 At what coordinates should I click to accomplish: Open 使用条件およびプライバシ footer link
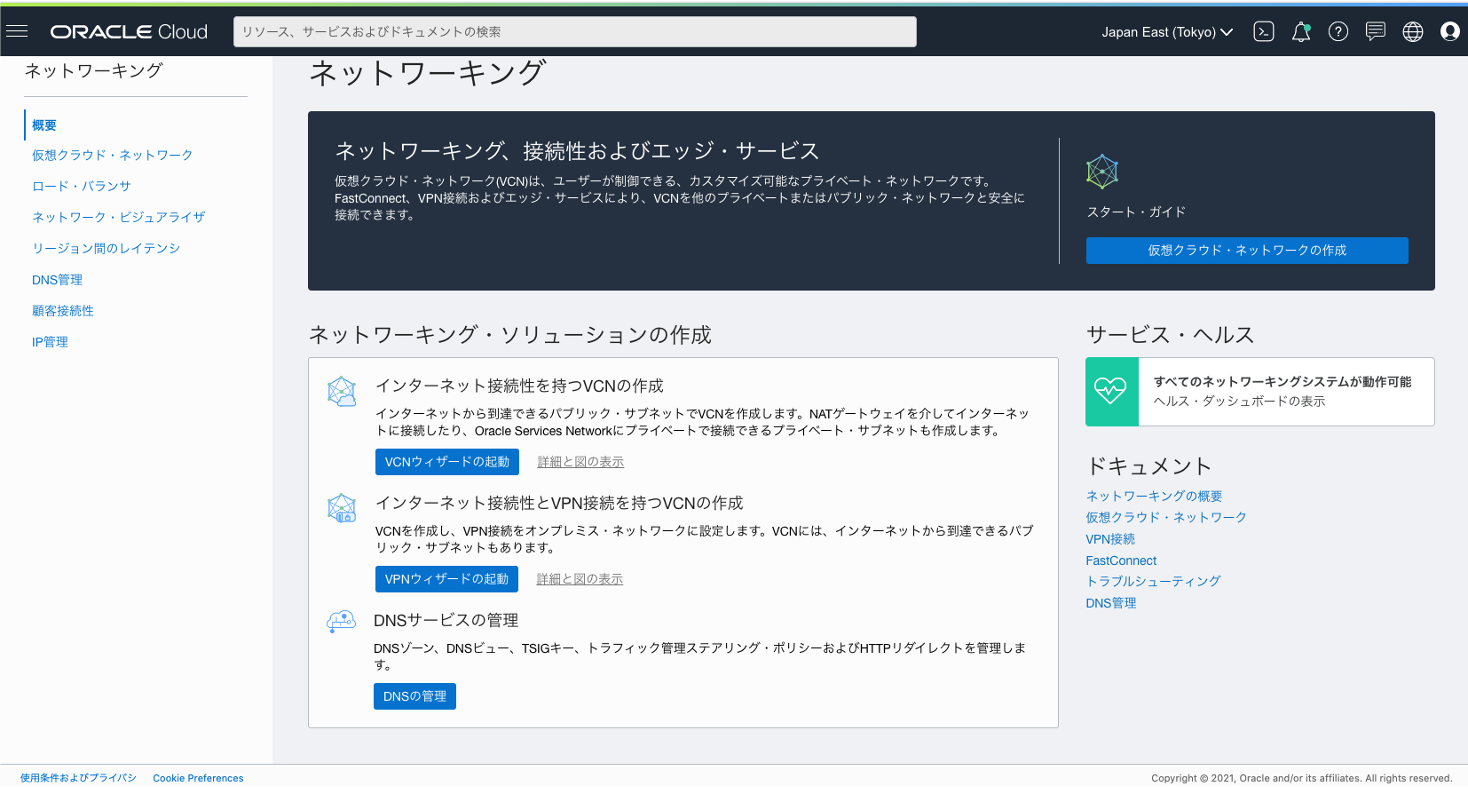pos(78,778)
